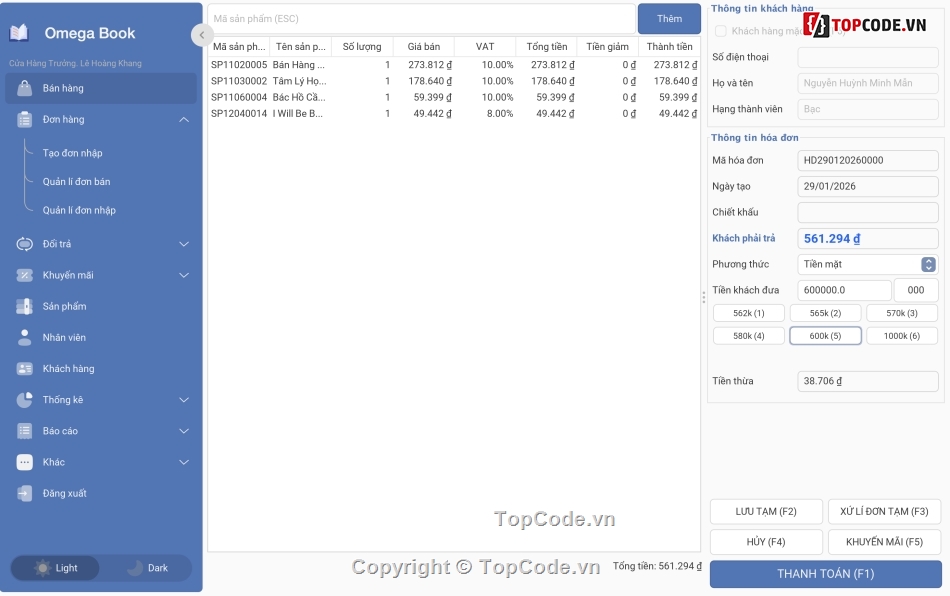Open the Phương thức payment method dropdown
The height and width of the screenshot is (596, 950).
(x=868, y=264)
